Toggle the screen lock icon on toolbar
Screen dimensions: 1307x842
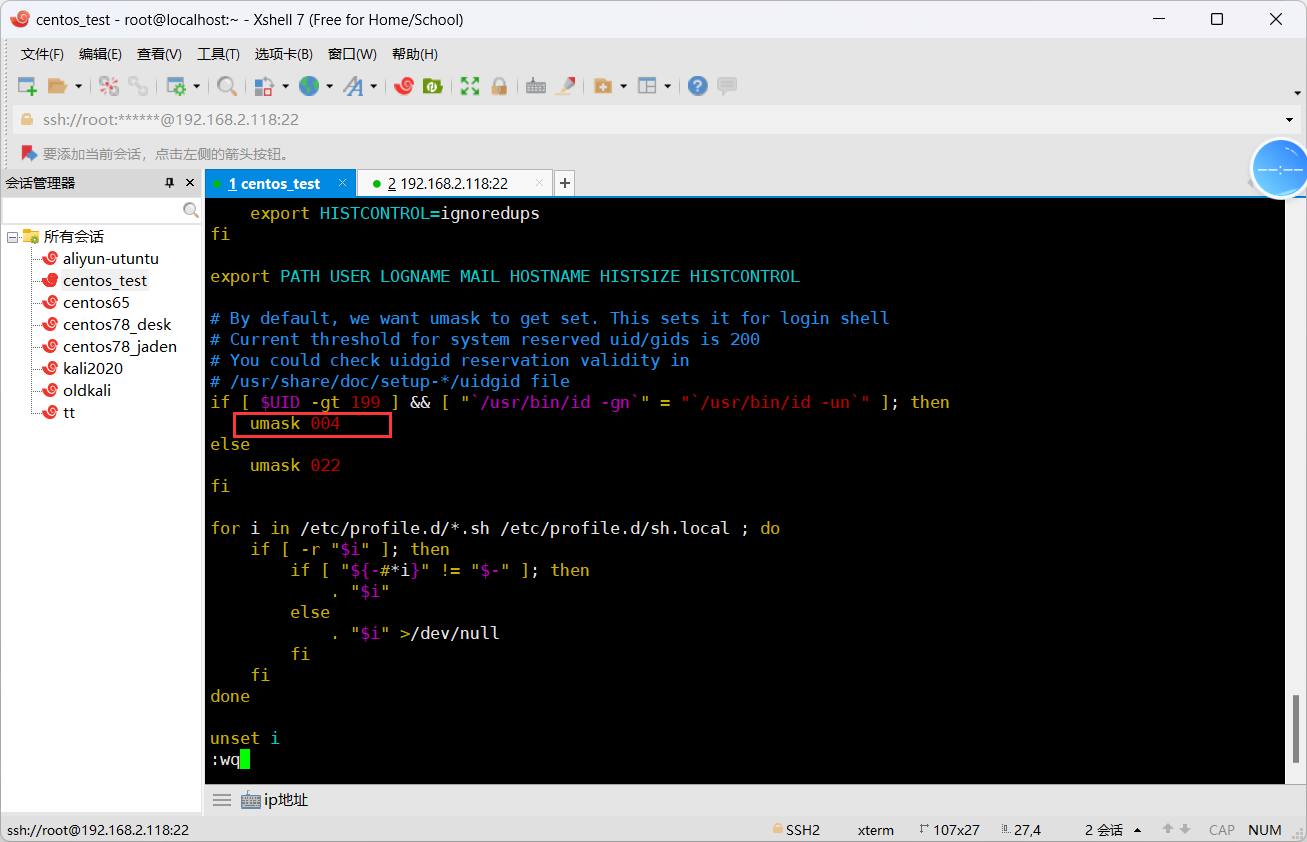[x=498, y=86]
